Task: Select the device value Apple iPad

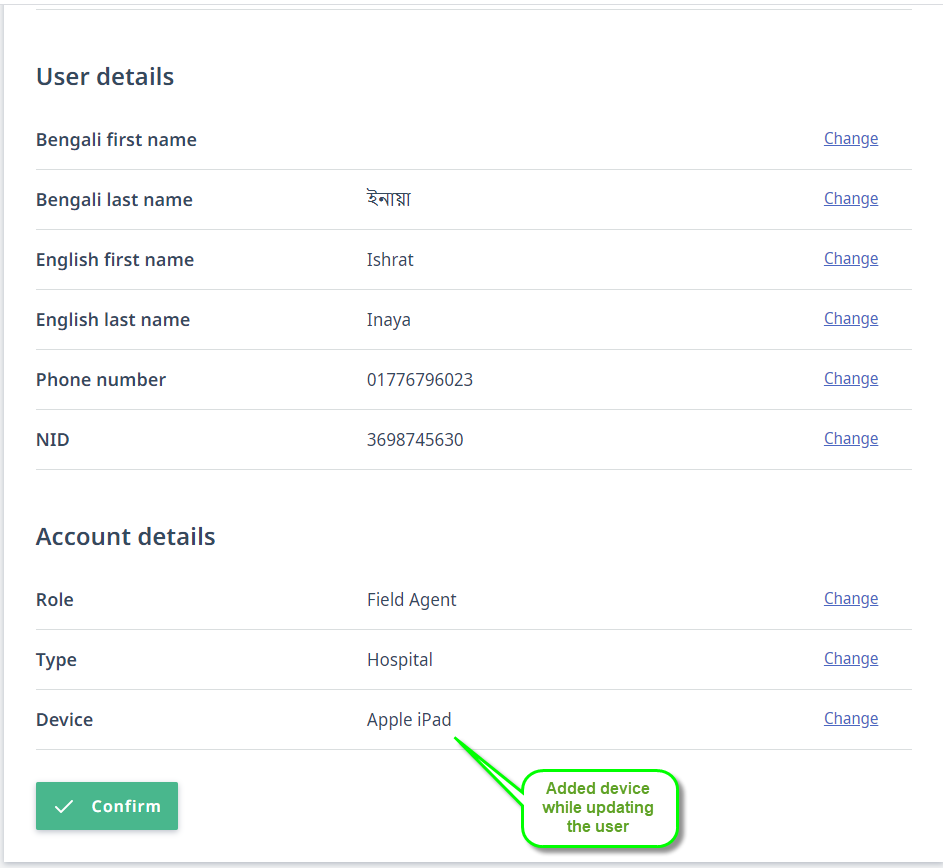Action: coord(409,719)
